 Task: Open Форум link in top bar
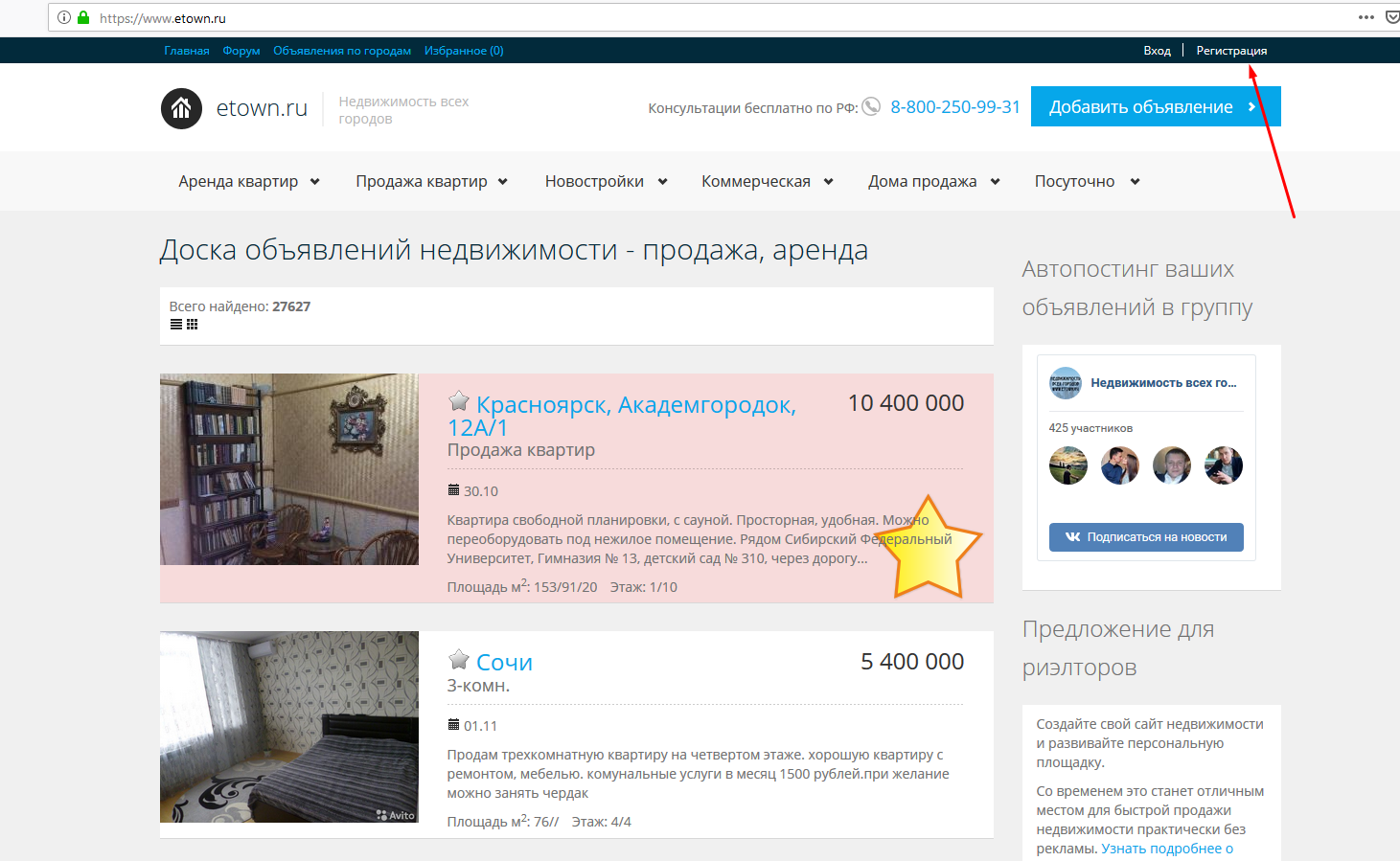point(241,51)
